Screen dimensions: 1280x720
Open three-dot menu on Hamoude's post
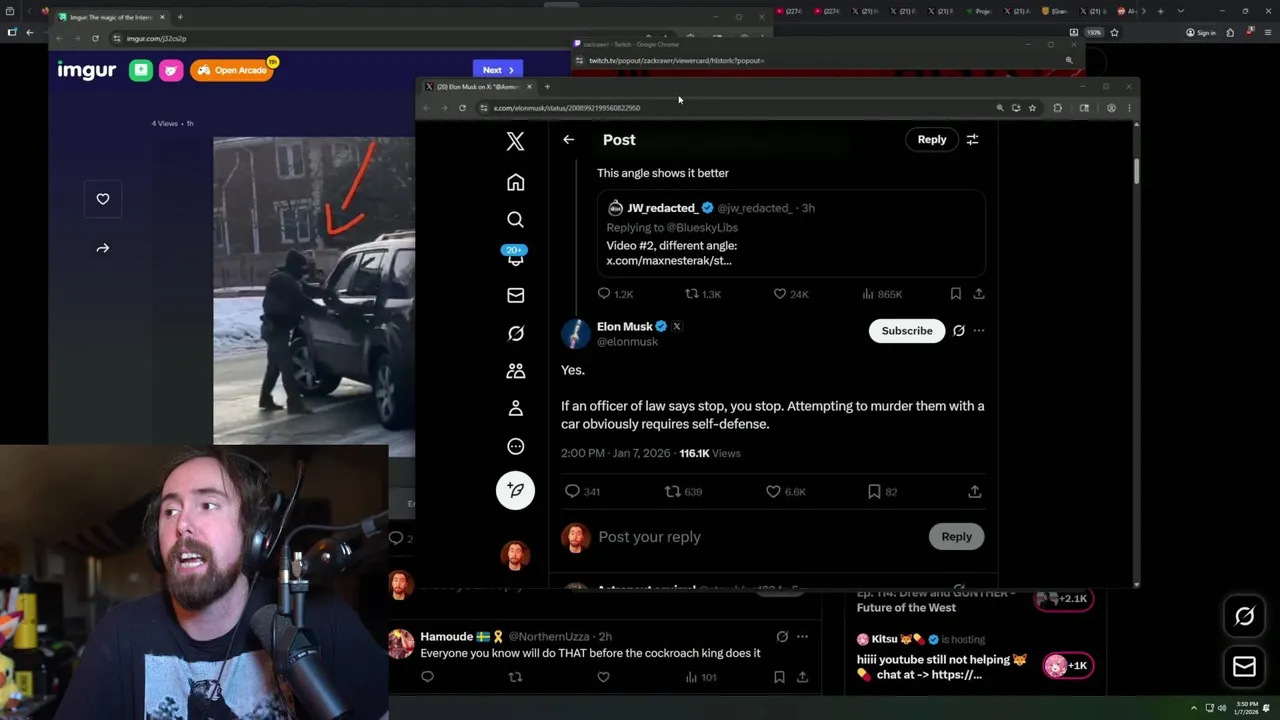tap(802, 637)
